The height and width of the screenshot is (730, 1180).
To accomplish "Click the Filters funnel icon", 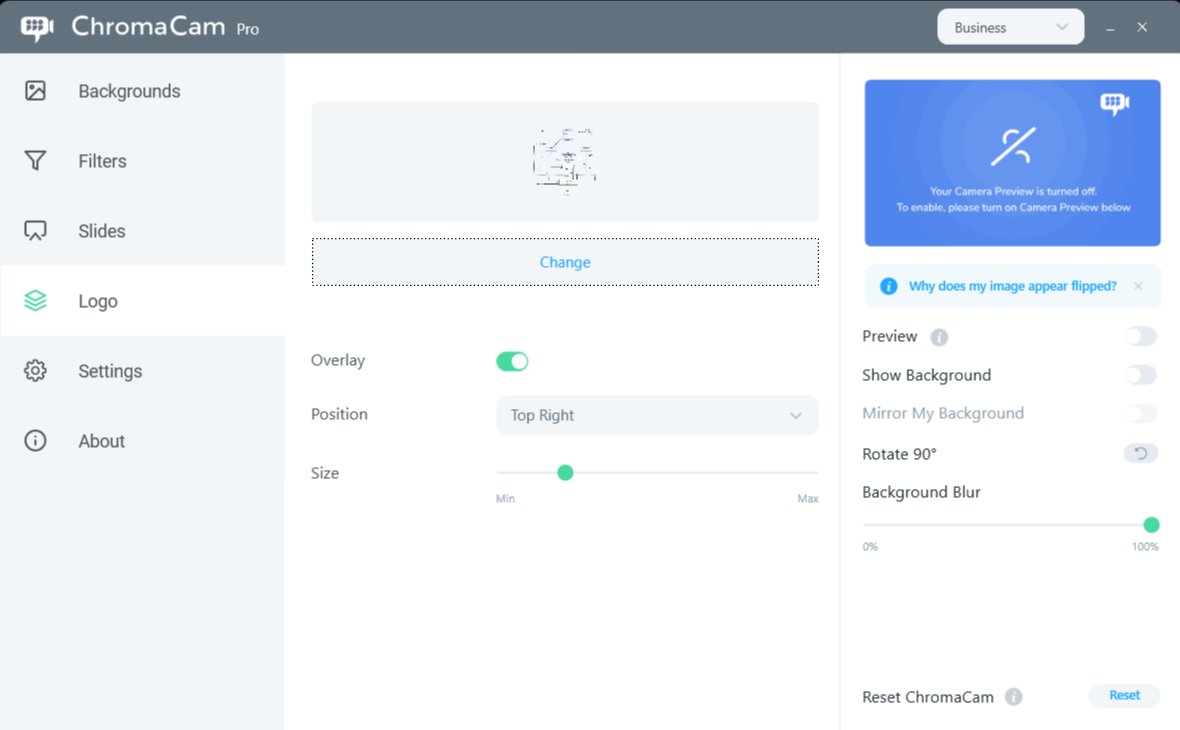I will [35, 160].
